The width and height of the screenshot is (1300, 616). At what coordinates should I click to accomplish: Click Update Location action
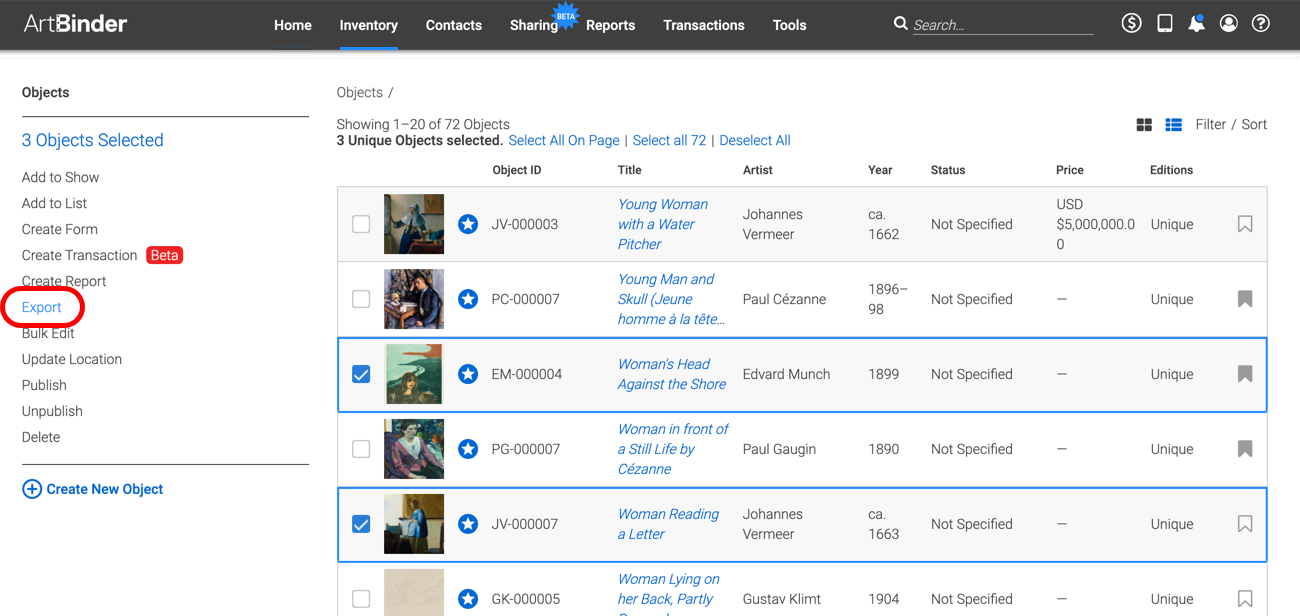point(72,359)
